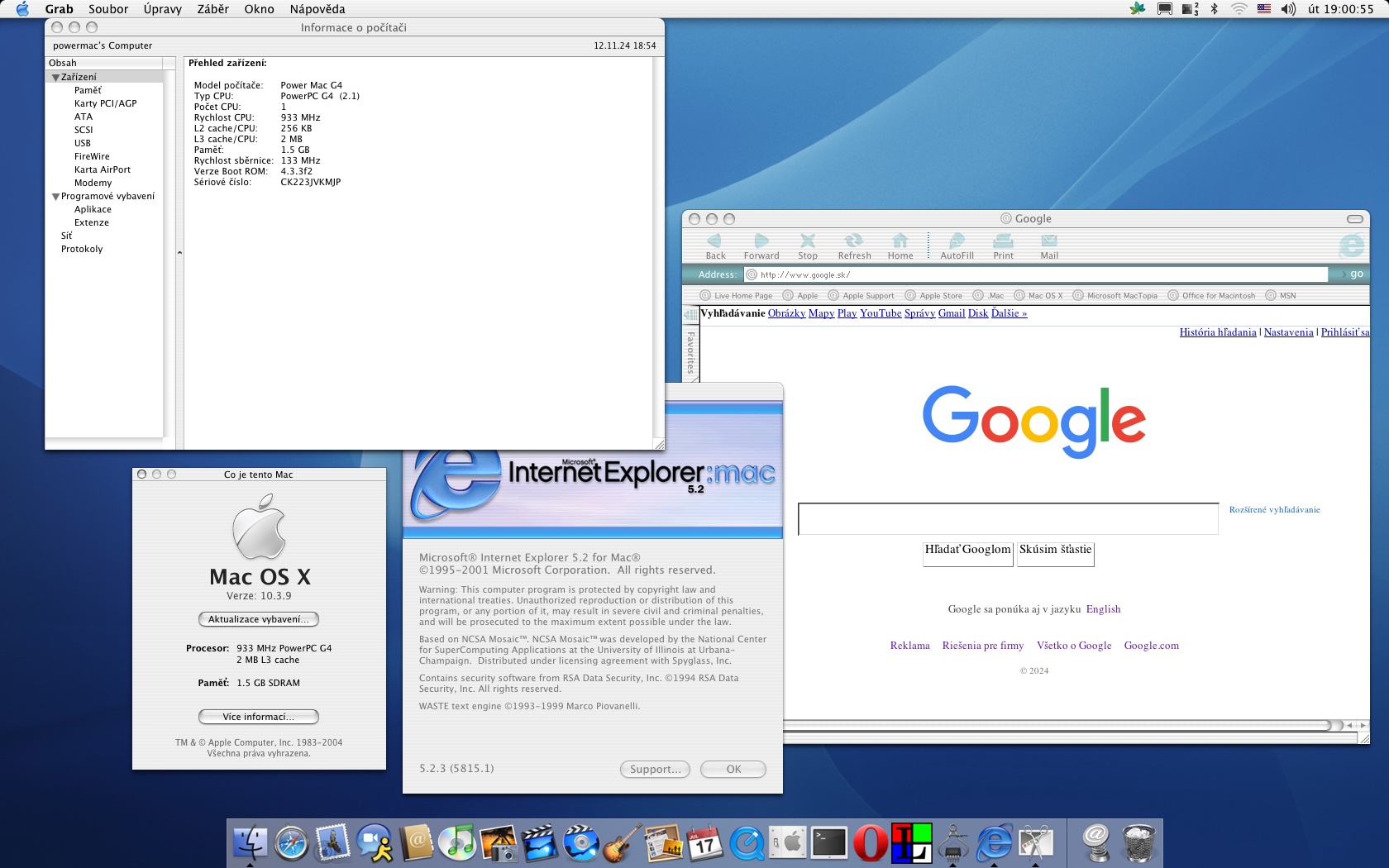
Task: Click the horizontal scrollbar in Google window
Action: pos(1058,725)
